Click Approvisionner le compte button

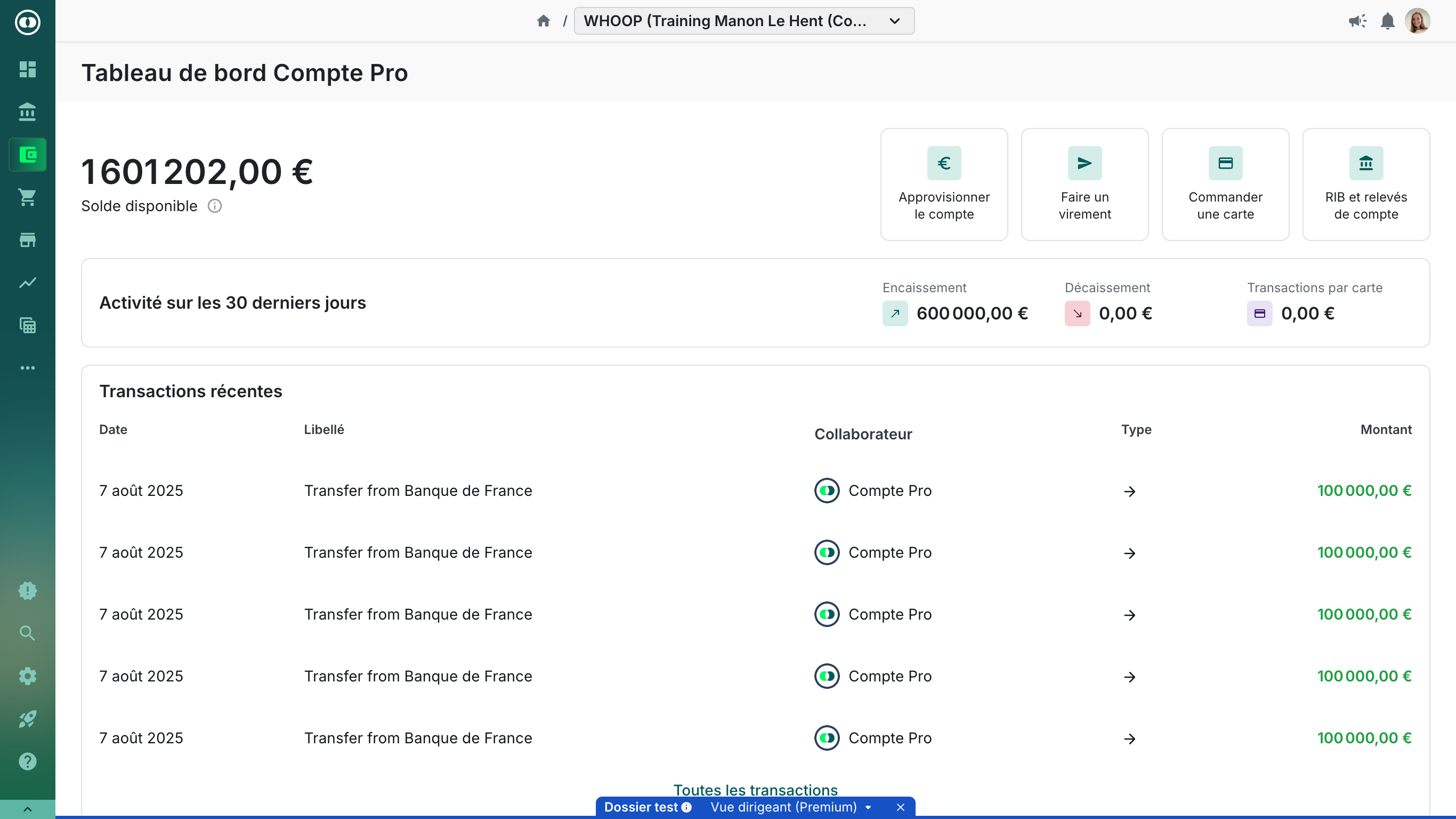pos(943,184)
